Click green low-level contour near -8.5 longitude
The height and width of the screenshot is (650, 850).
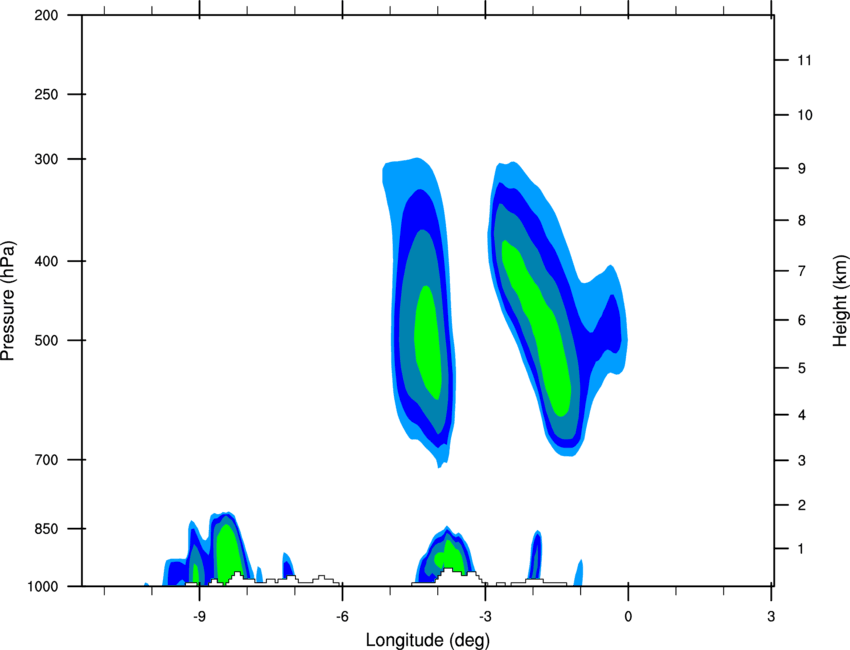[228, 552]
